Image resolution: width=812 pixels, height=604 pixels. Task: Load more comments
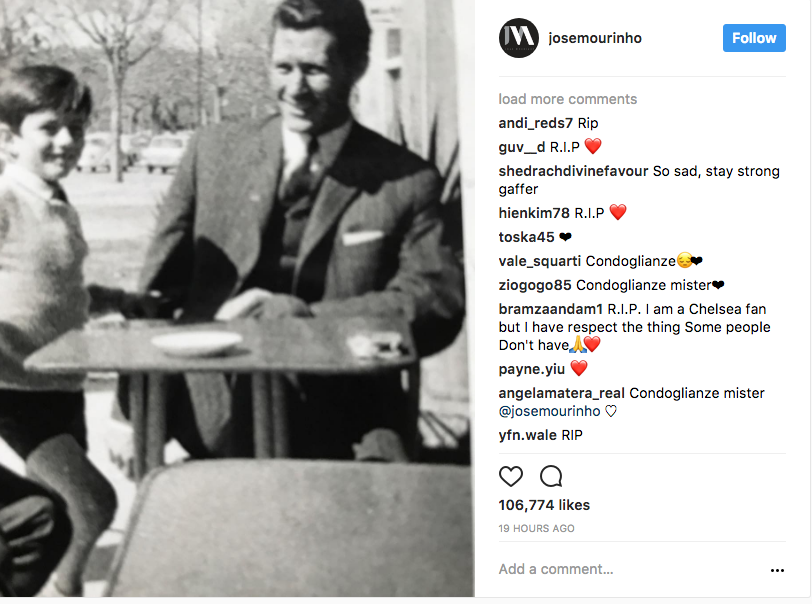[568, 99]
